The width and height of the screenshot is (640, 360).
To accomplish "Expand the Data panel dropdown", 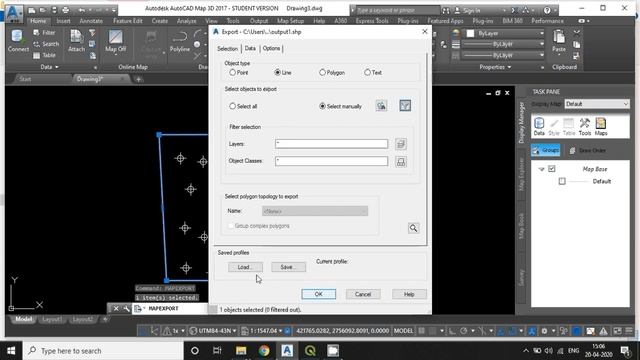I will (x=50, y=67).
